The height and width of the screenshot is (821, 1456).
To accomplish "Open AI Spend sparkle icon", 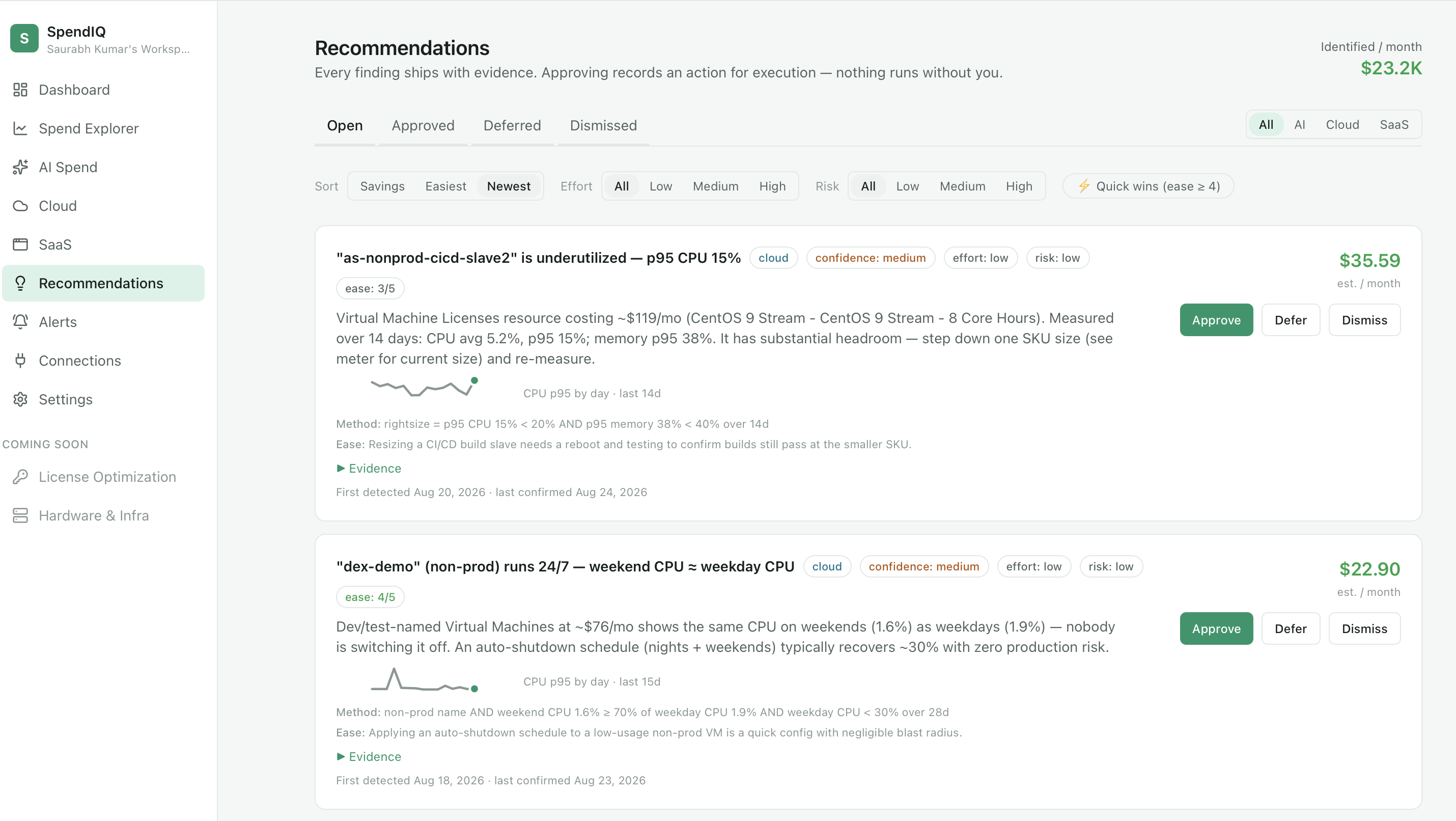I will click(x=20, y=167).
